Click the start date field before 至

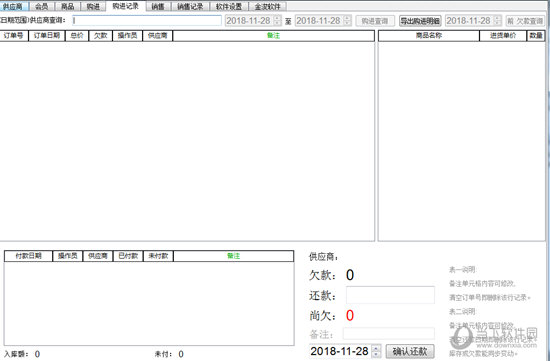249,21
